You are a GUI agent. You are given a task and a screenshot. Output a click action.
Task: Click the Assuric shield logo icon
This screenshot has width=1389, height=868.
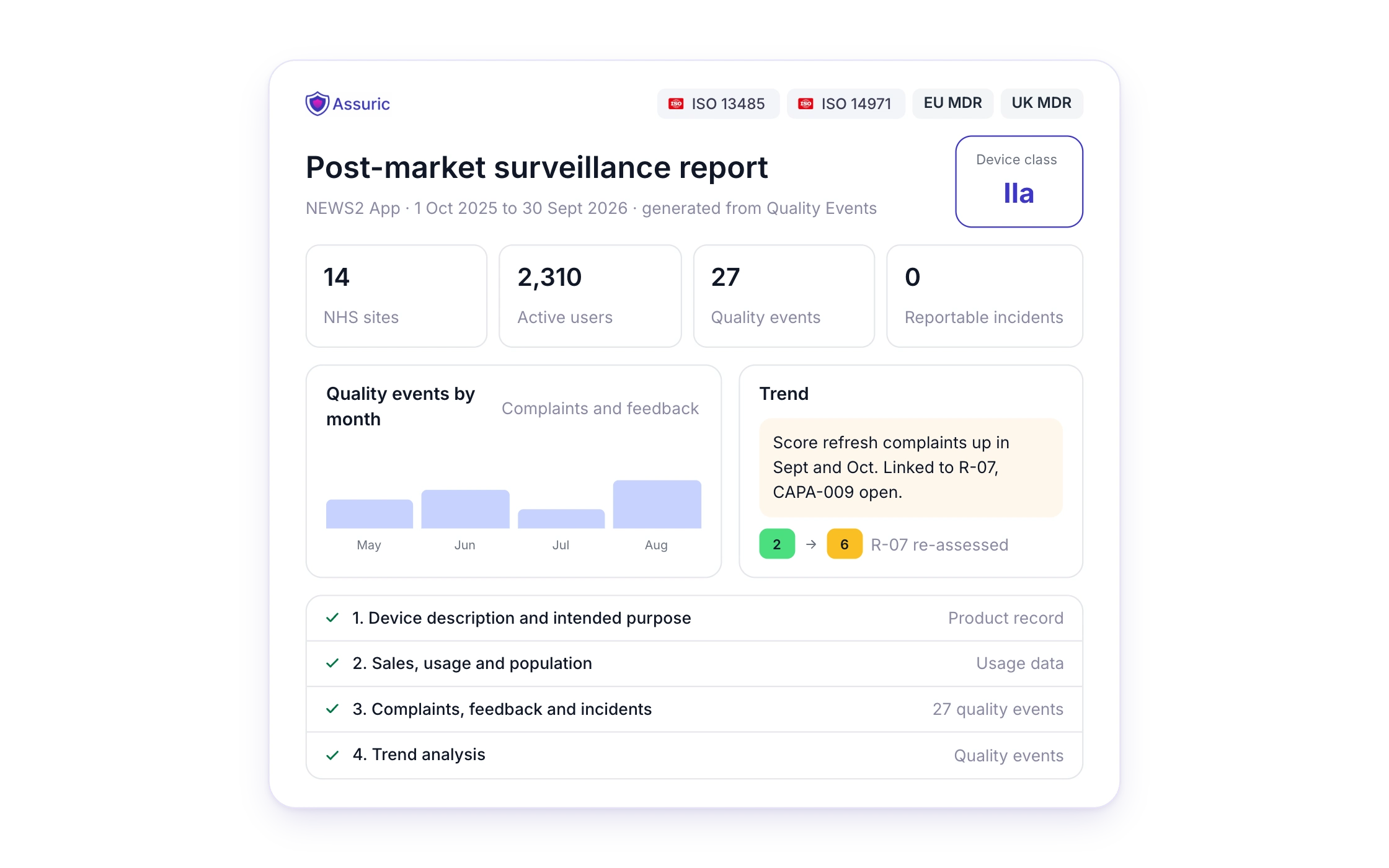317,104
